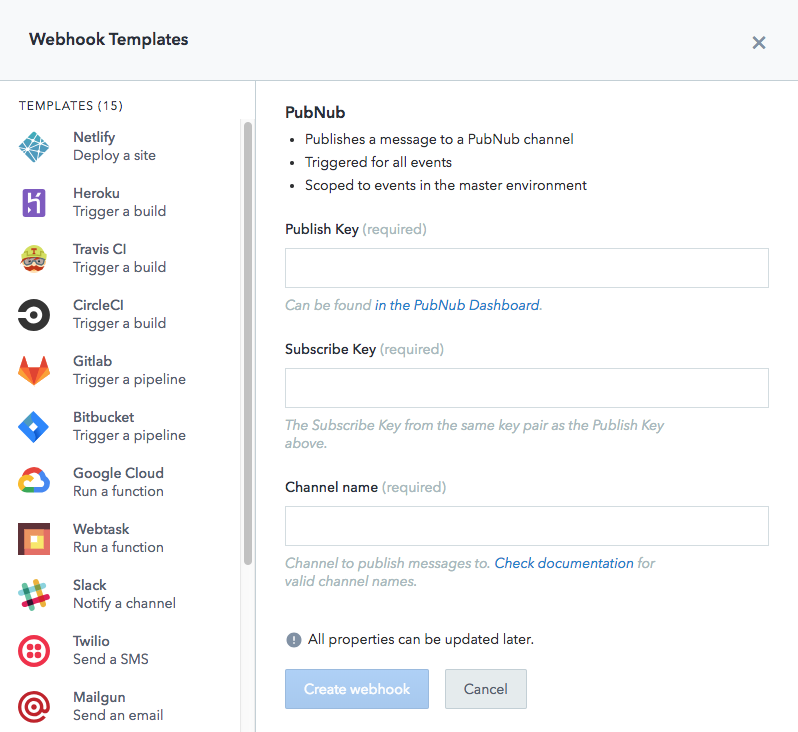Click the Mailgun logo icon

(x=34, y=707)
